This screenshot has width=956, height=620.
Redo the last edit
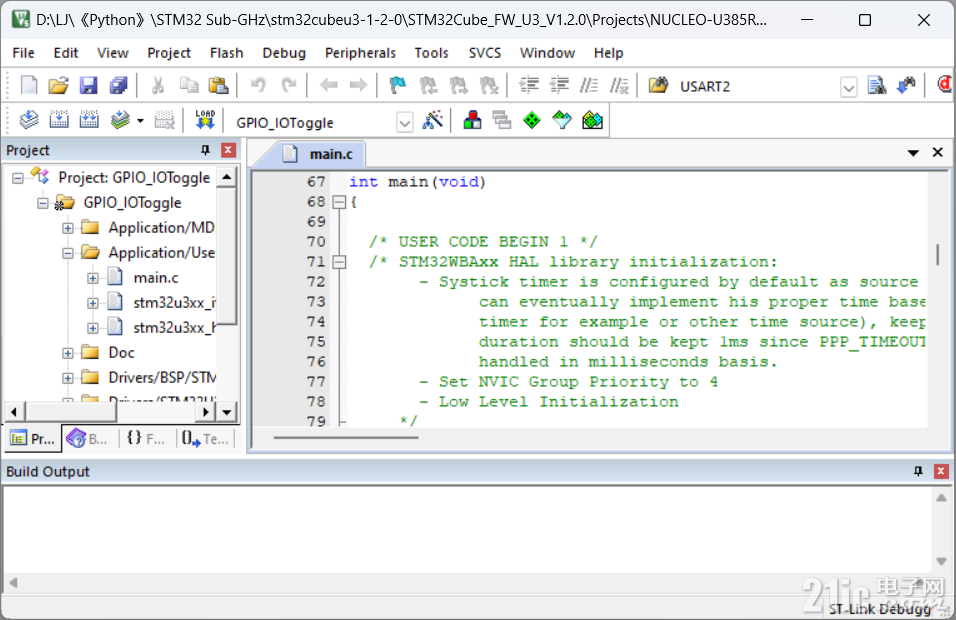coord(288,85)
